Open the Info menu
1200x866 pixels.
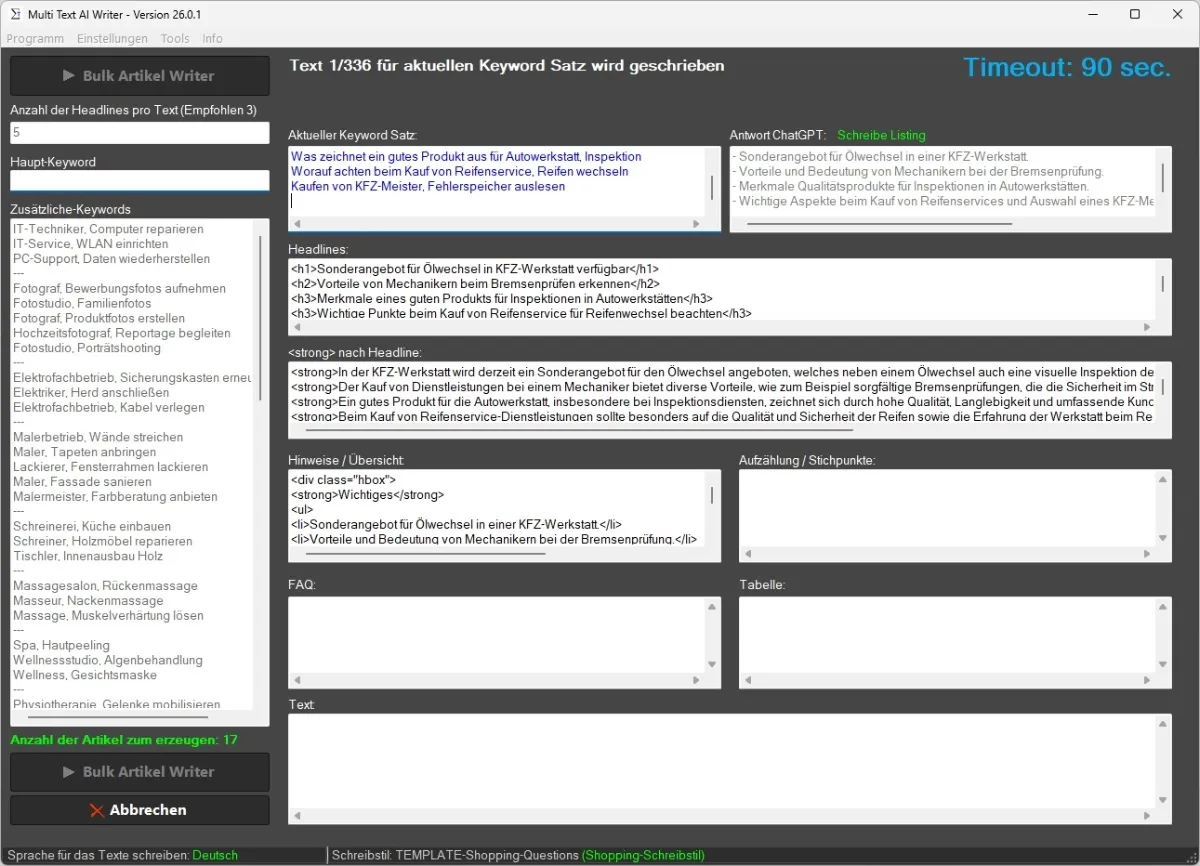pos(212,38)
